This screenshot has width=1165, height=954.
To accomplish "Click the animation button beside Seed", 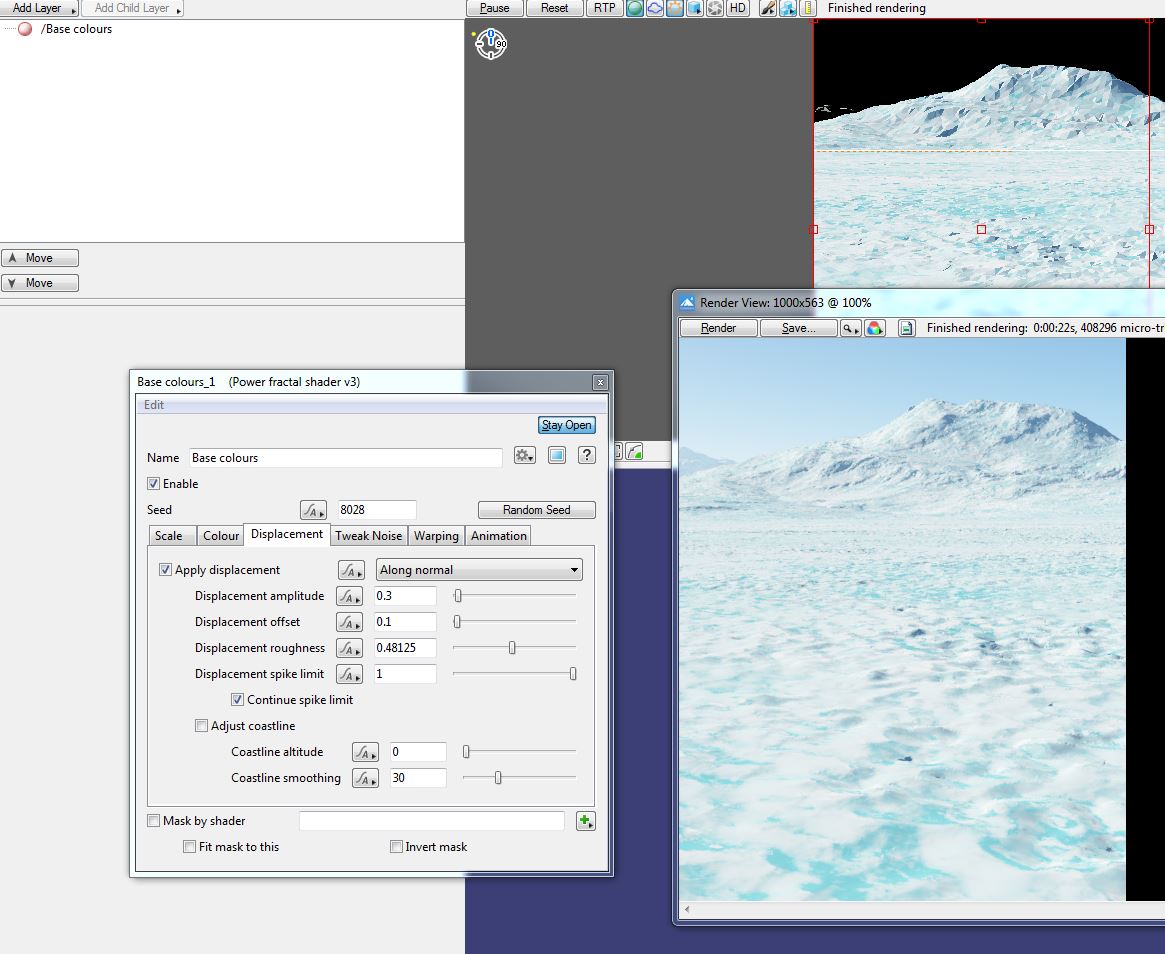I will (313, 510).
